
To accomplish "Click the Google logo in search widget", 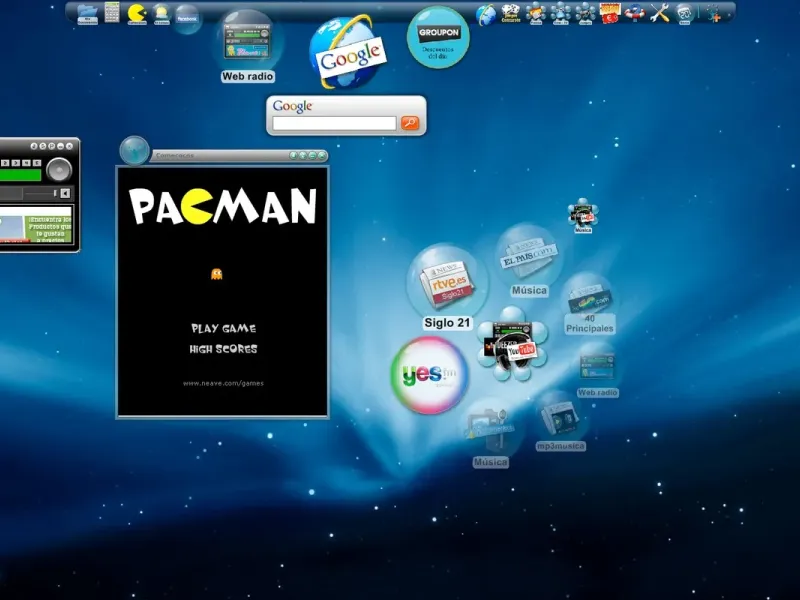I will point(292,106).
